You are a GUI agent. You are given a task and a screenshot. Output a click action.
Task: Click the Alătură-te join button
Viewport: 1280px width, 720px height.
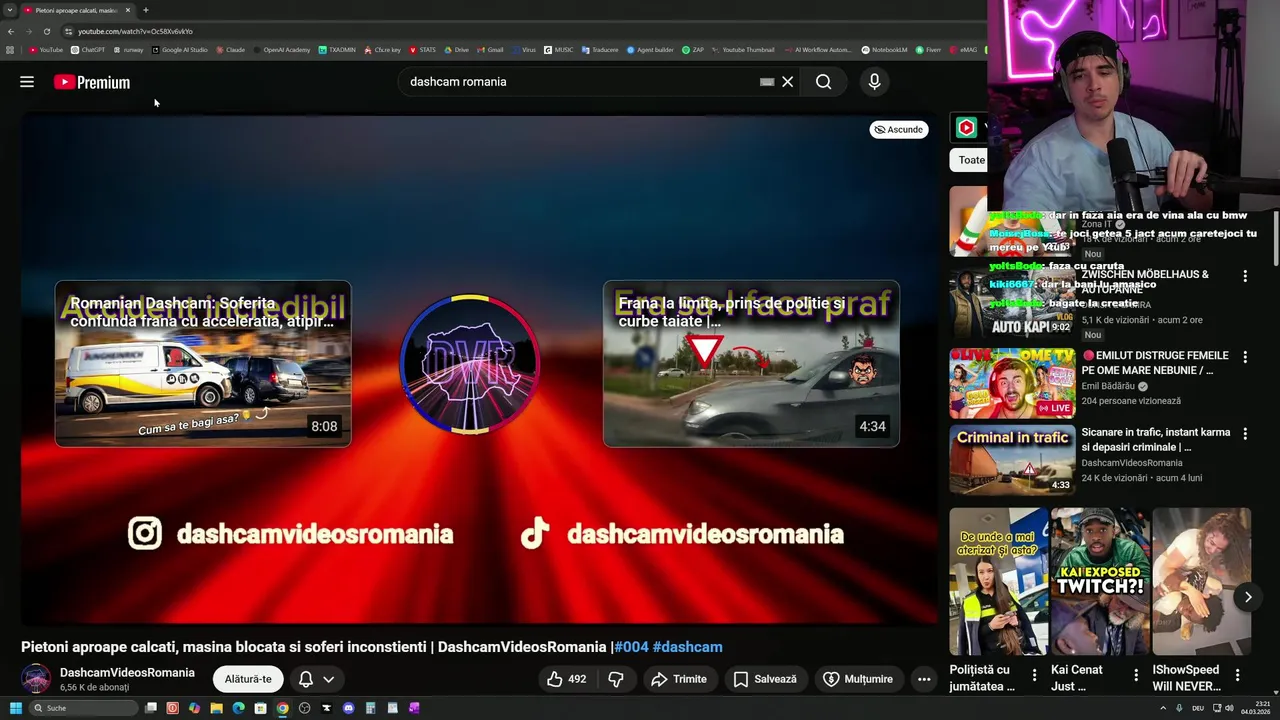248,679
